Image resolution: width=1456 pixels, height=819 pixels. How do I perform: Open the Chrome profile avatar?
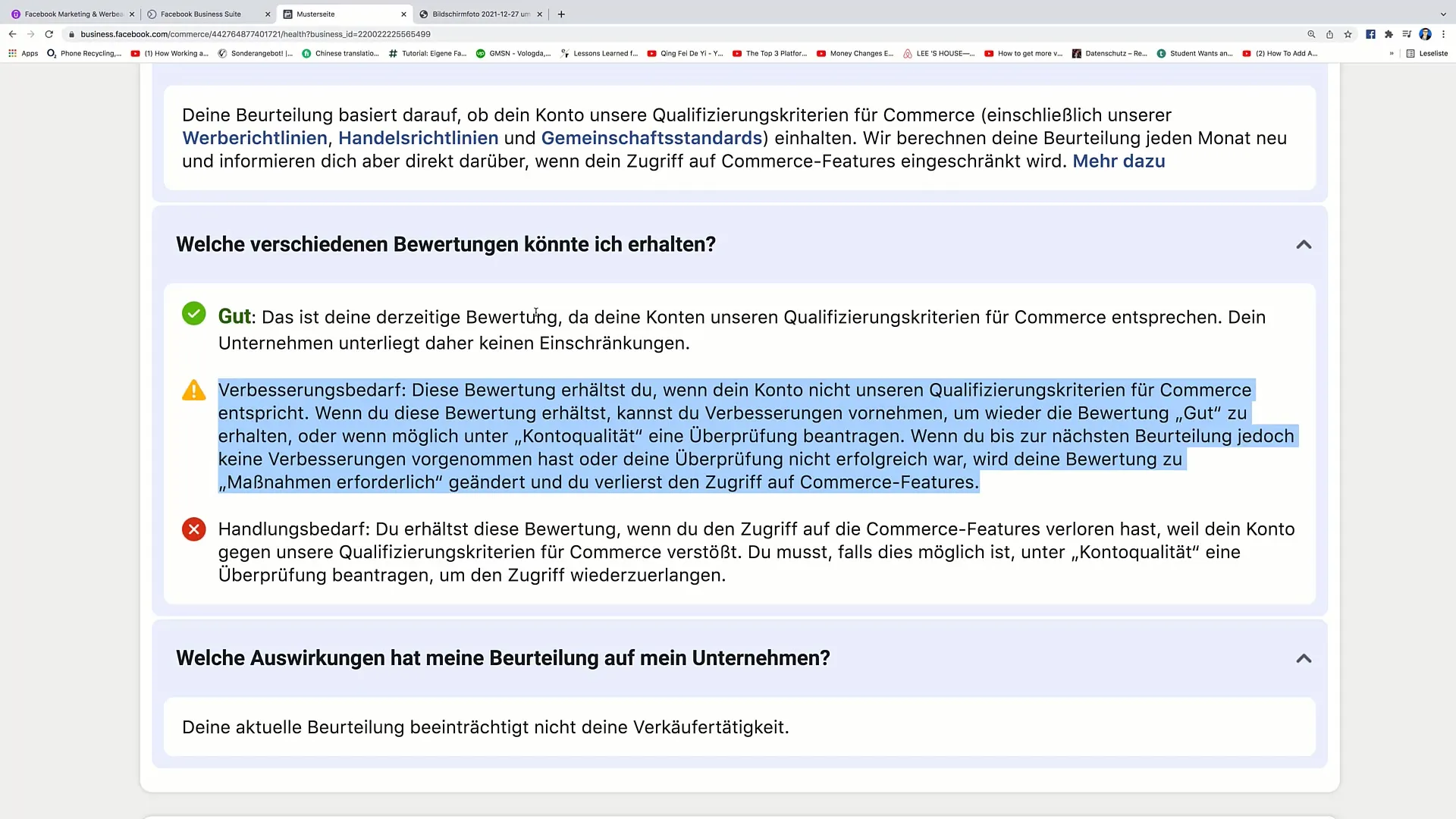click(x=1425, y=34)
